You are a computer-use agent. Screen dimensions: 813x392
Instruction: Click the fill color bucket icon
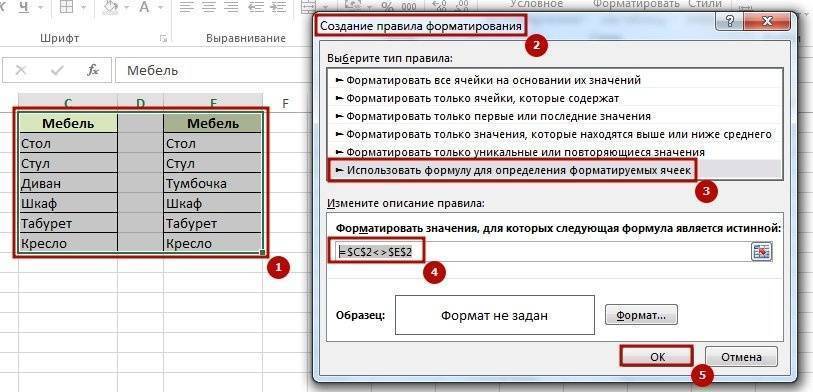point(110,7)
